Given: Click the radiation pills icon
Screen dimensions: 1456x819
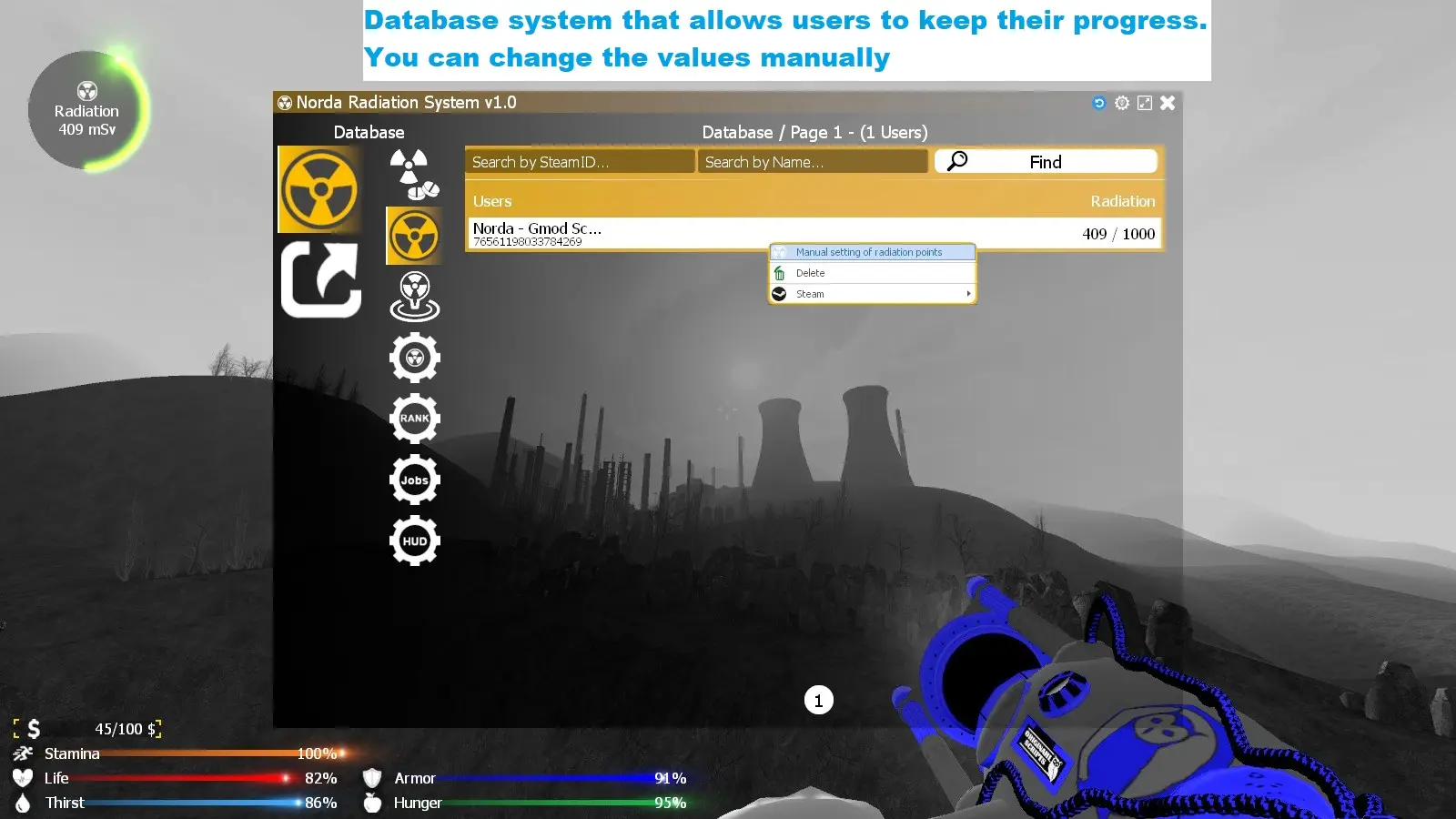Looking at the screenshot, I should point(415,173).
